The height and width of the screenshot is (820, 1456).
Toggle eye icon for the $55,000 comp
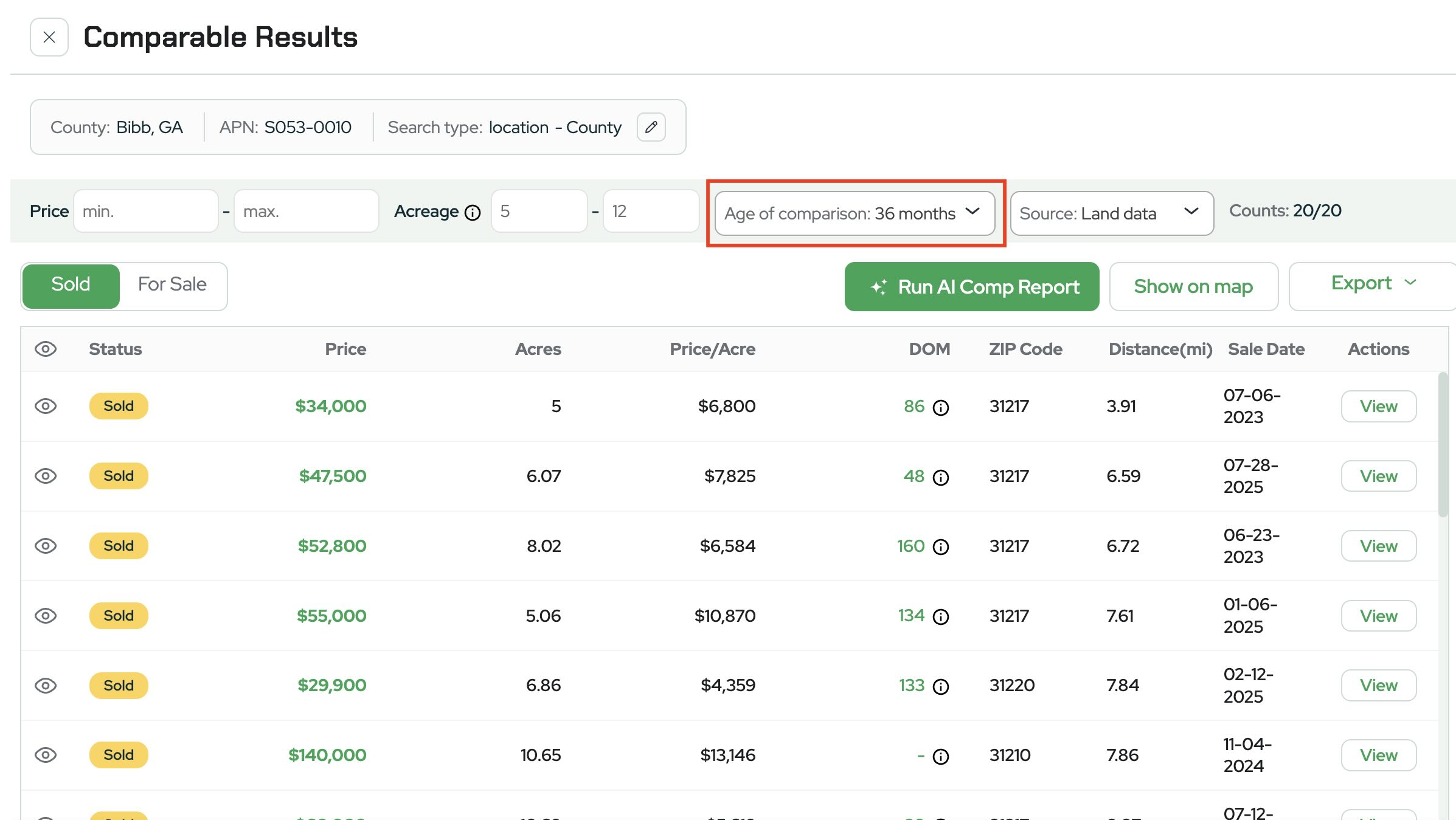(x=46, y=616)
